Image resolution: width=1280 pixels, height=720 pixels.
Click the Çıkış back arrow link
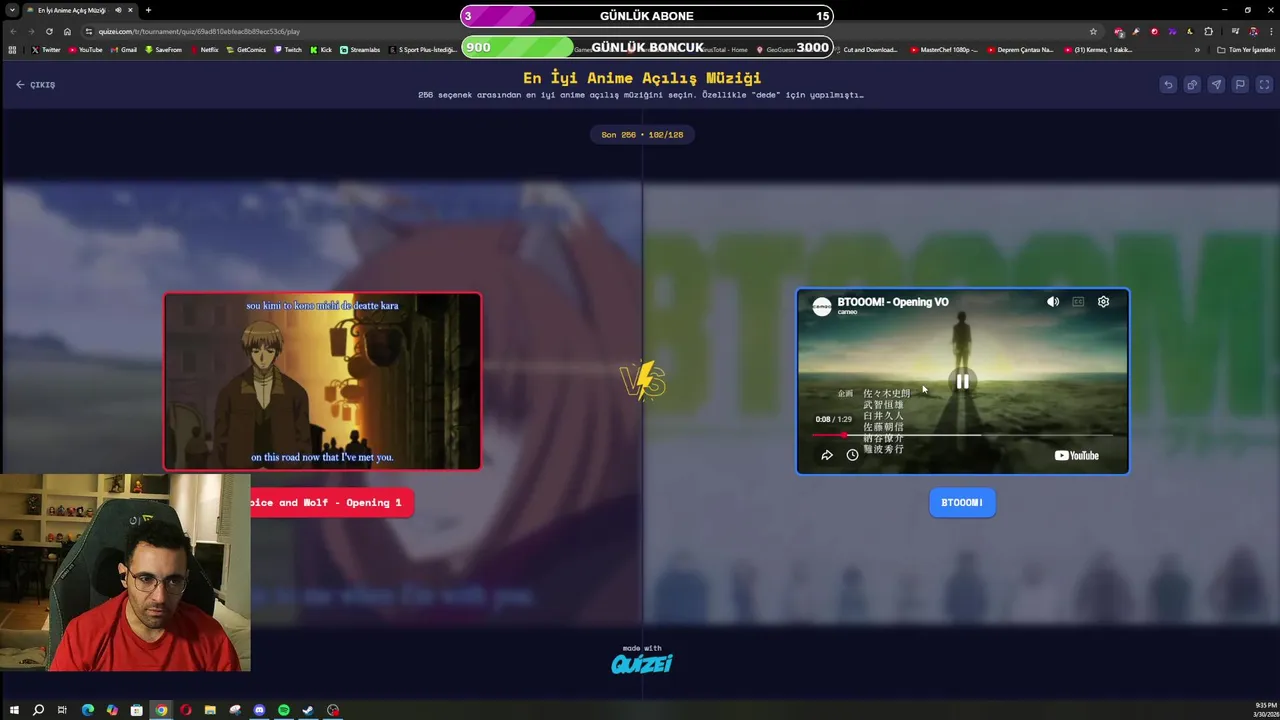pyautogui.click(x=35, y=85)
